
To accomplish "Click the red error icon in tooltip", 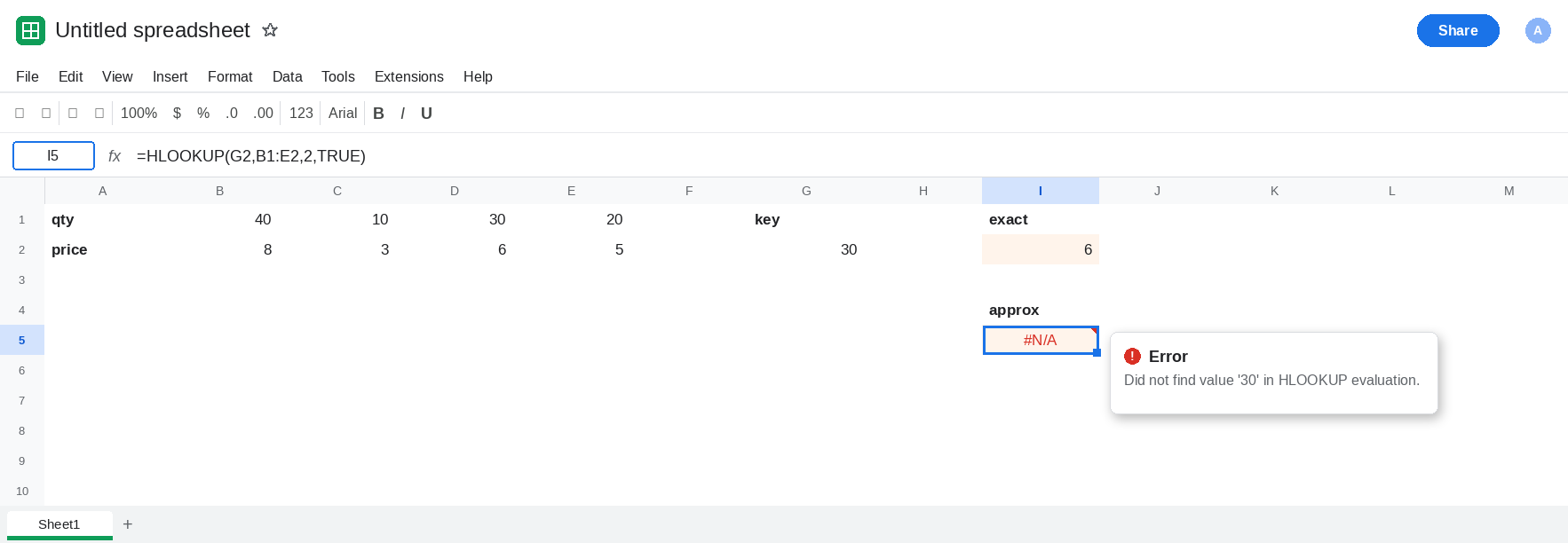I will (x=1132, y=356).
